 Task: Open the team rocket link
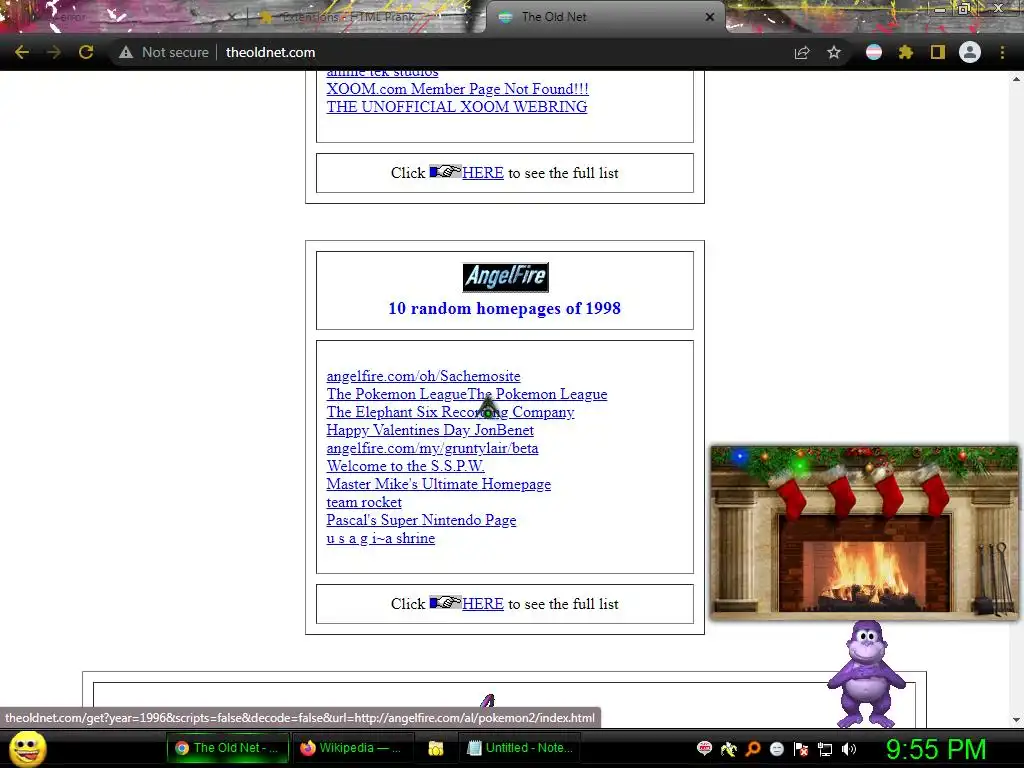pos(364,502)
